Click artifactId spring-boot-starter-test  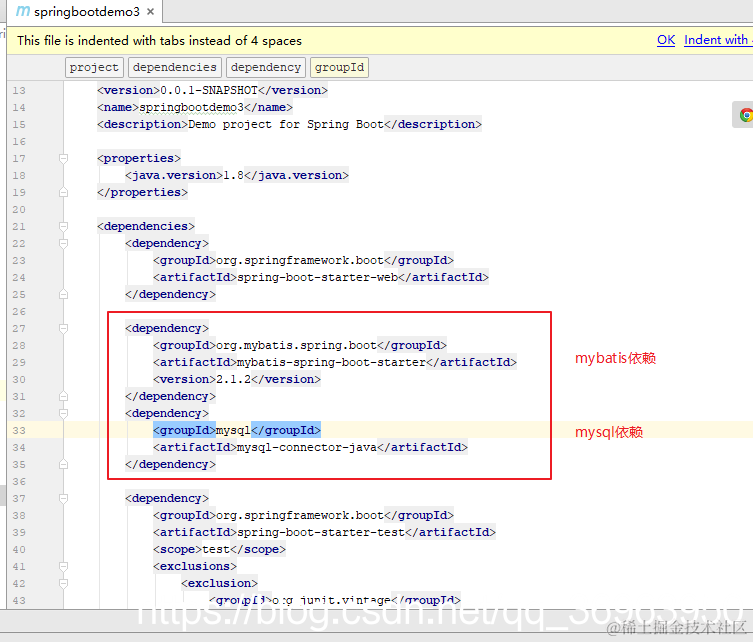(x=321, y=532)
